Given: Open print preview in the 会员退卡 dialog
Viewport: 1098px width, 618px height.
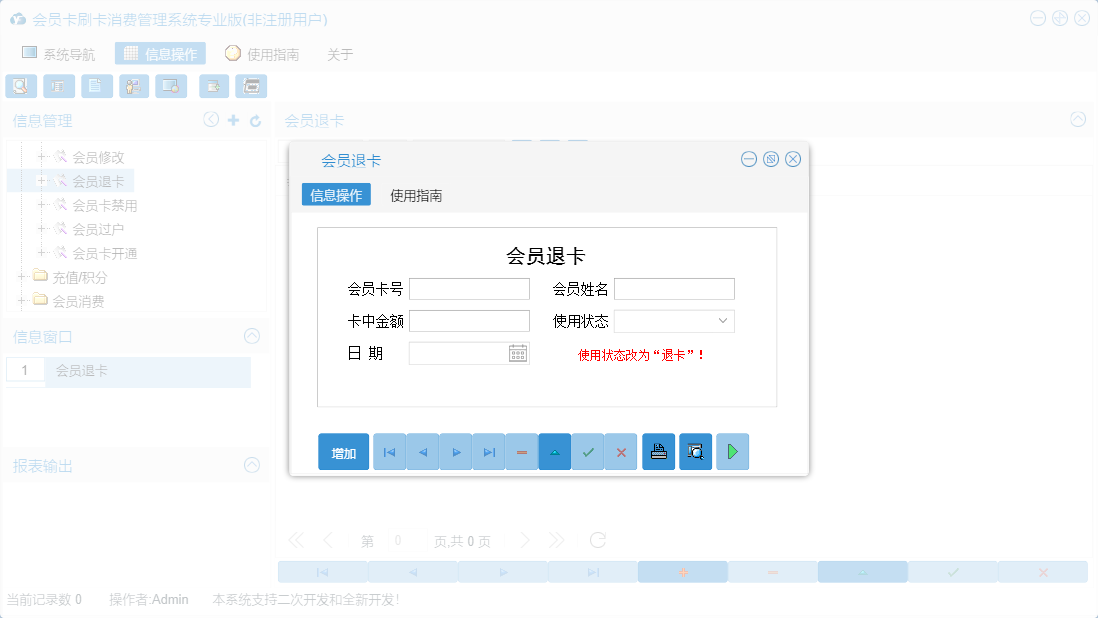Looking at the screenshot, I should pyautogui.click(x=695, y=451).
